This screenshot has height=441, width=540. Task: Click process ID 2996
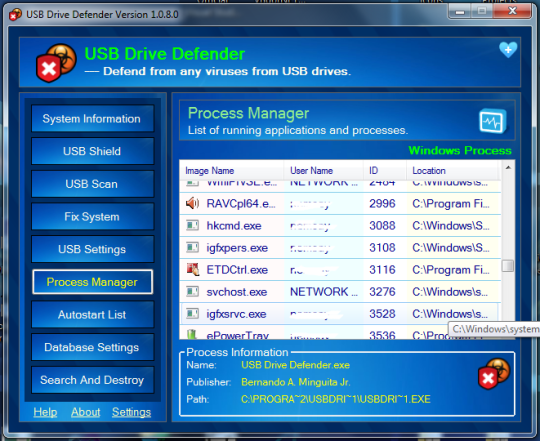382,203
